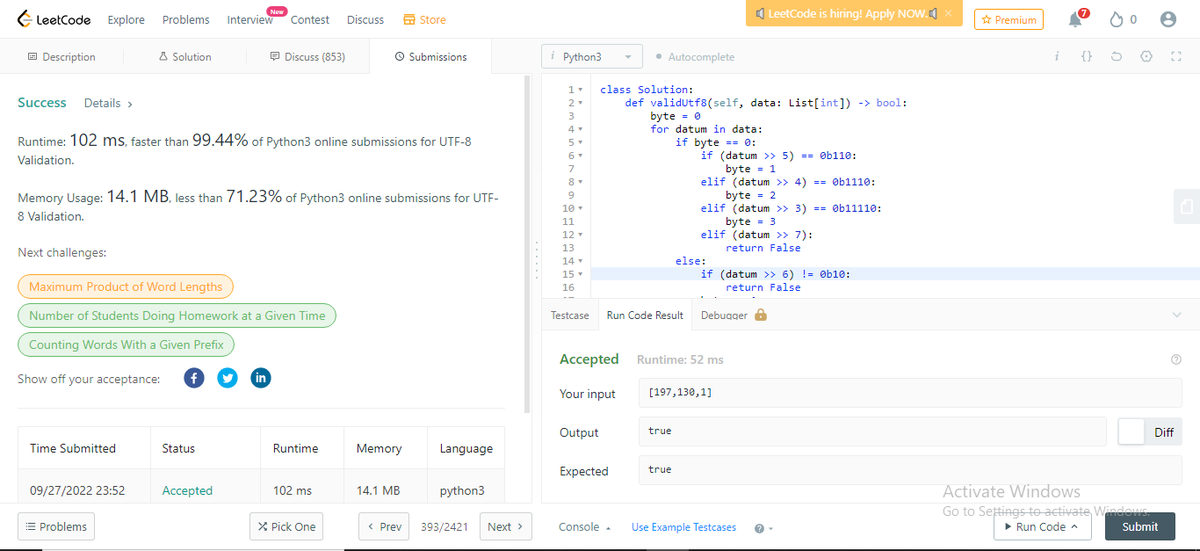The height and width of the screenshot is (551, 1200).
Task: Select Run Code Result tab
Action: [645, 315]
